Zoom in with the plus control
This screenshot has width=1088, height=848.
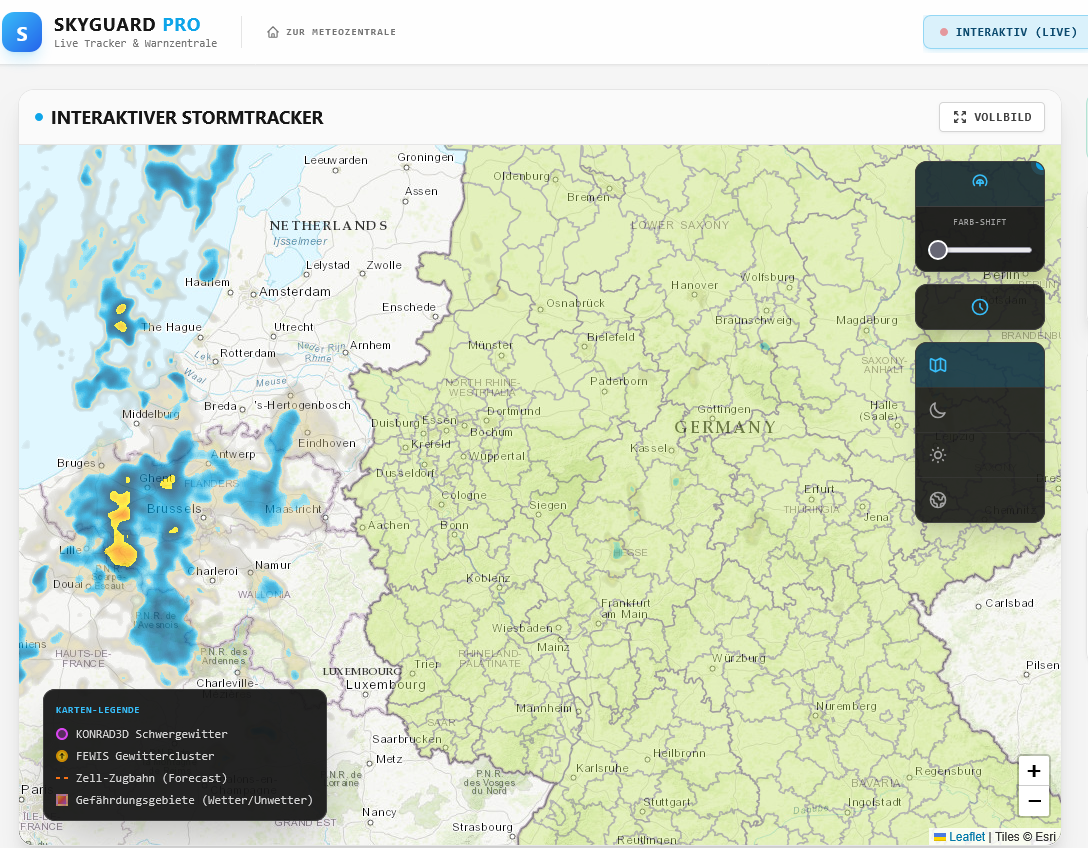pos(1033,771)
